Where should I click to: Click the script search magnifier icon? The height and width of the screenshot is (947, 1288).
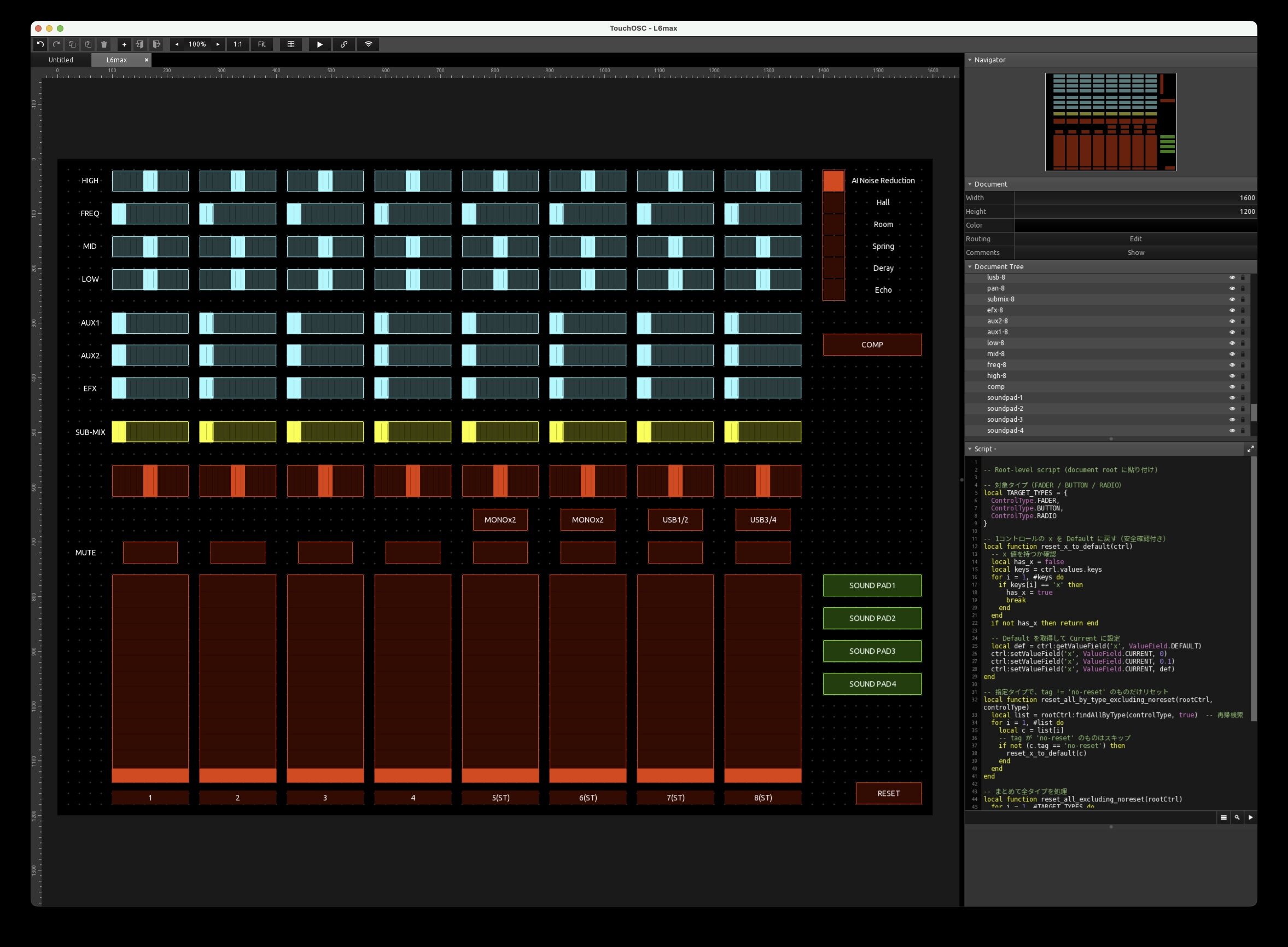click(1237, 817)
